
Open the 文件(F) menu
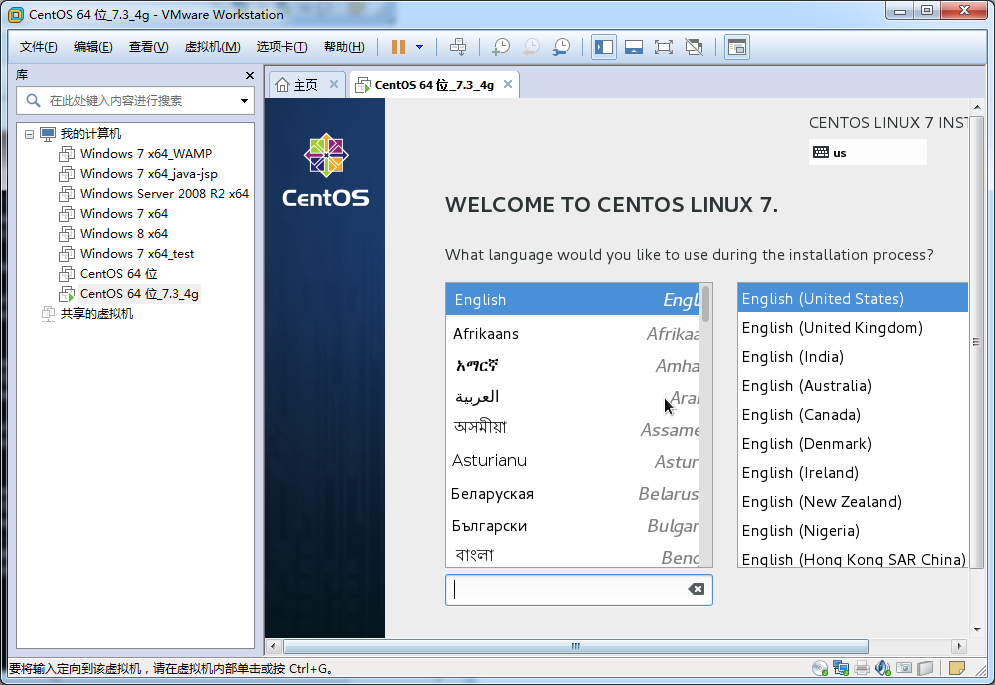(x=38, y=47)
